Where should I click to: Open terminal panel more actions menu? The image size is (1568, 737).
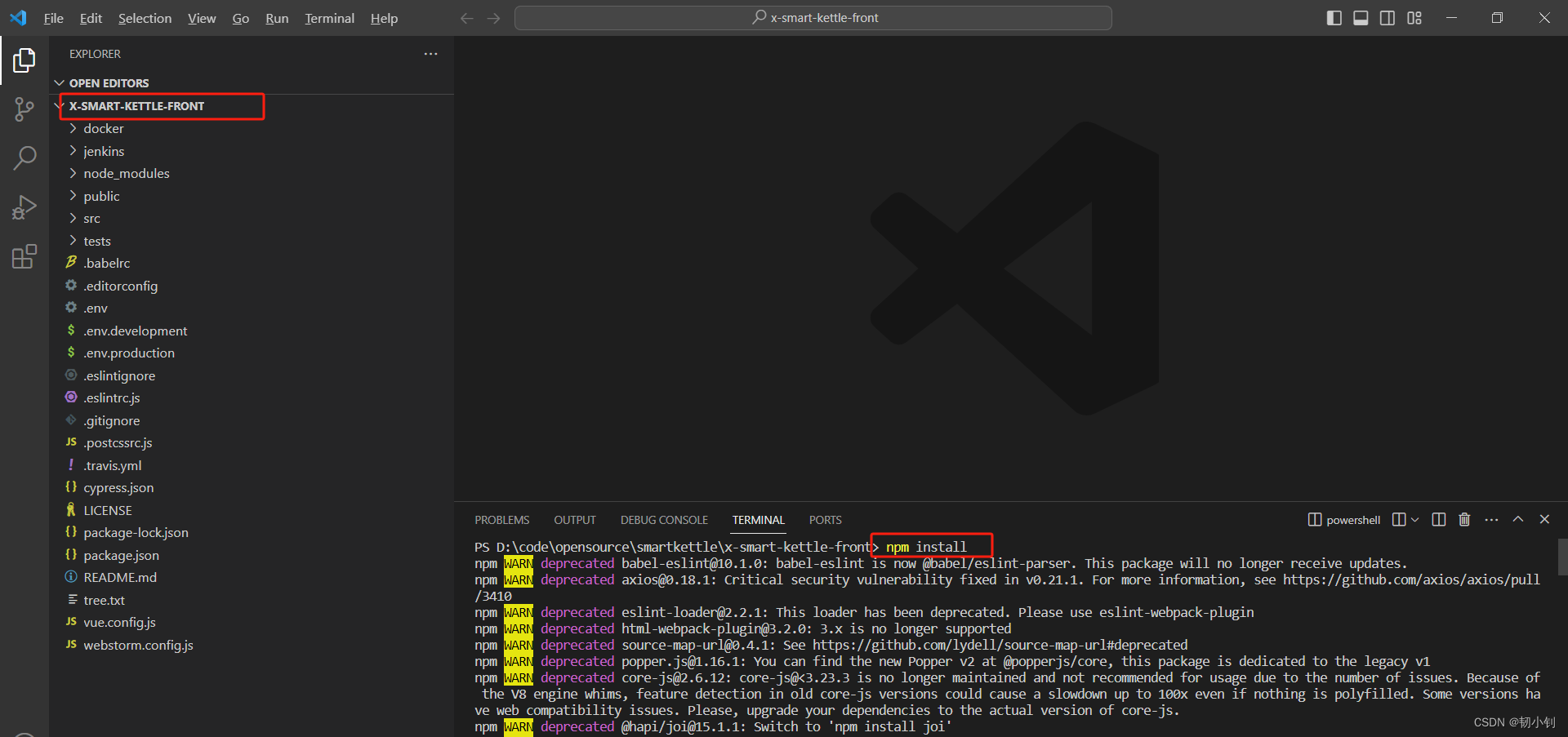coord(1491,519)
